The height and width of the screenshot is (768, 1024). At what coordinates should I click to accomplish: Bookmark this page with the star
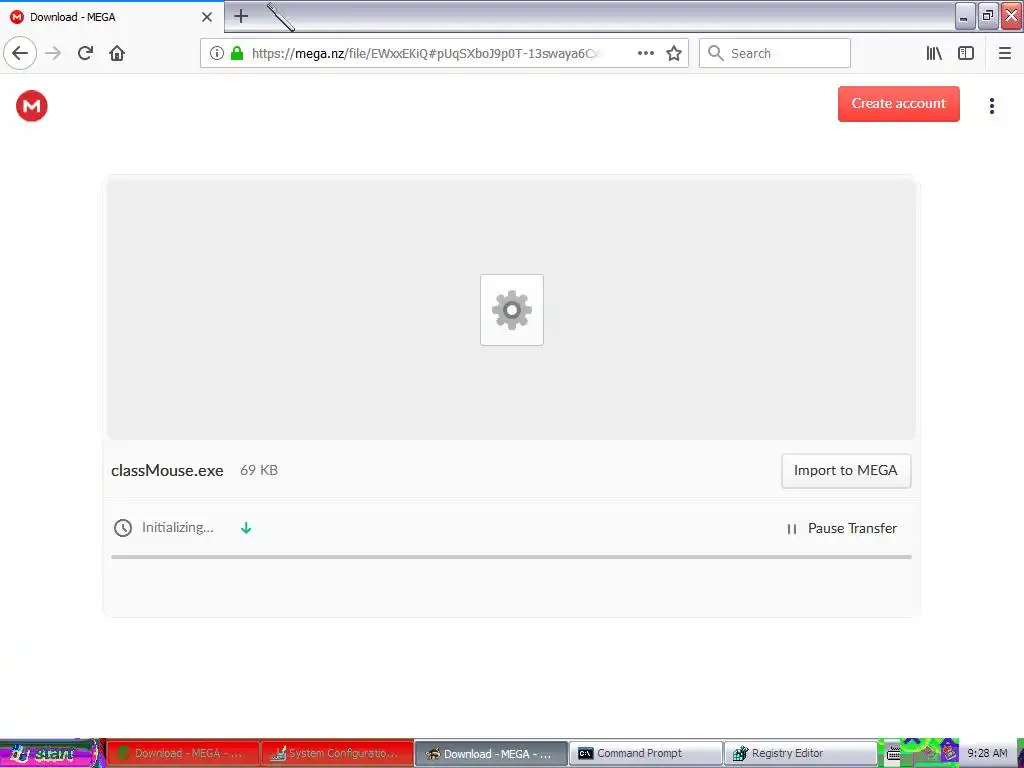(x=674, y=53)
